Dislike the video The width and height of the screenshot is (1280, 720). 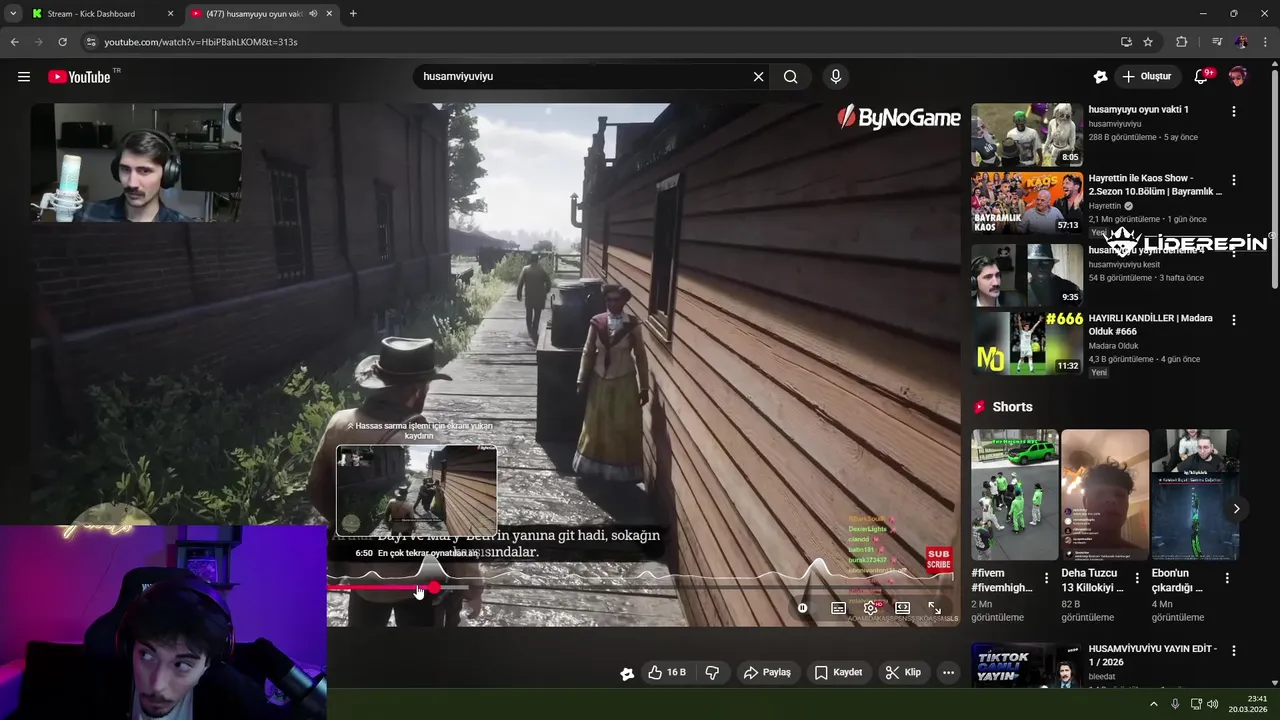click(712, 673)
